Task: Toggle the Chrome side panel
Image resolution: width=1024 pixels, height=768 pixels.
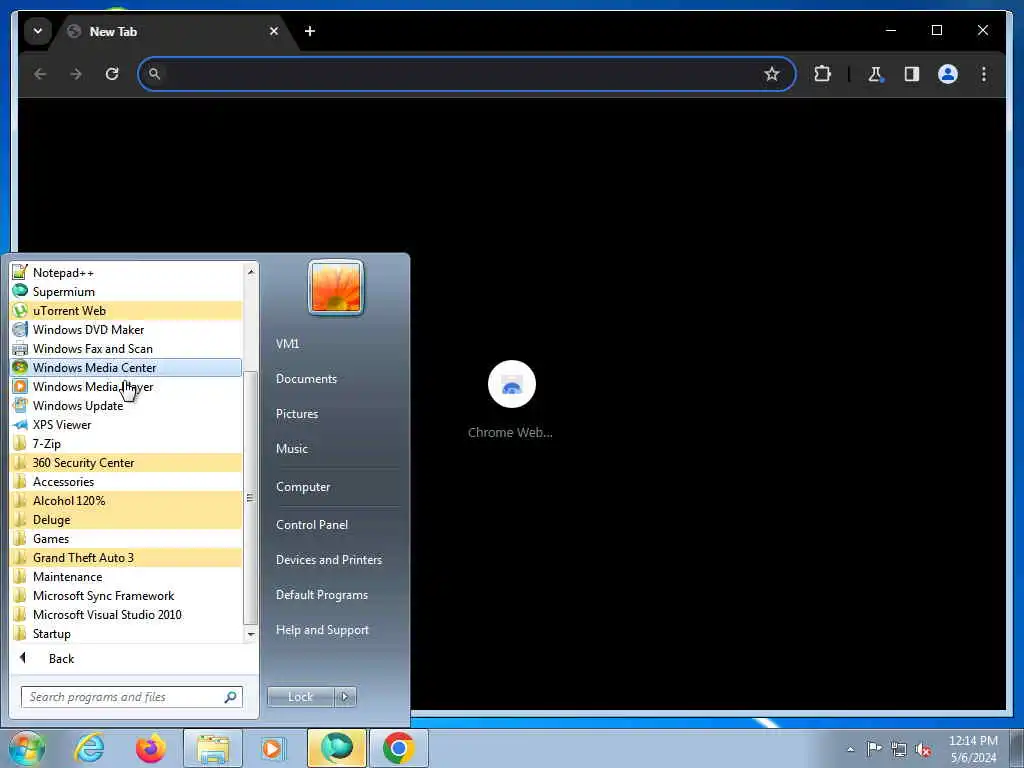Action: 912,74
